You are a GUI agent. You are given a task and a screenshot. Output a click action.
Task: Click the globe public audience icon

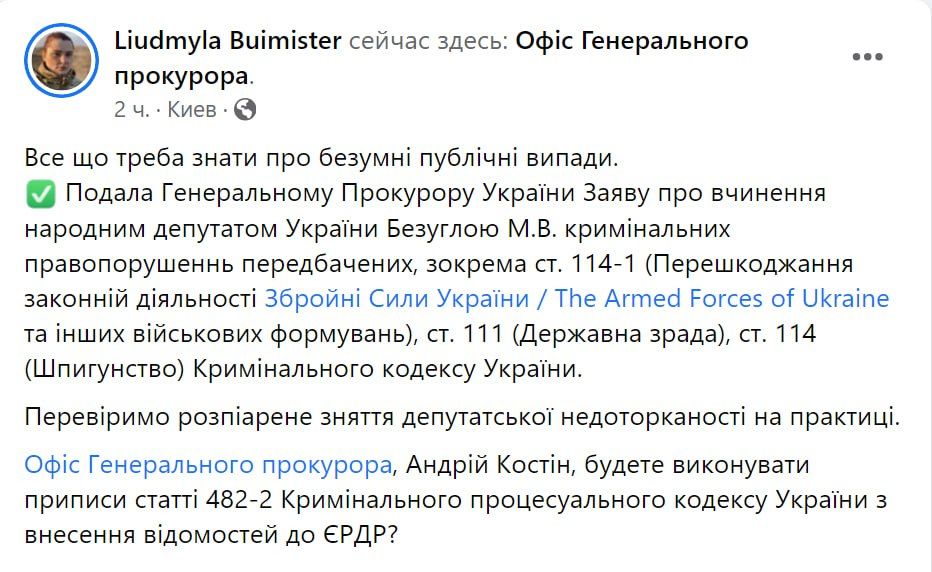[244, 109]
